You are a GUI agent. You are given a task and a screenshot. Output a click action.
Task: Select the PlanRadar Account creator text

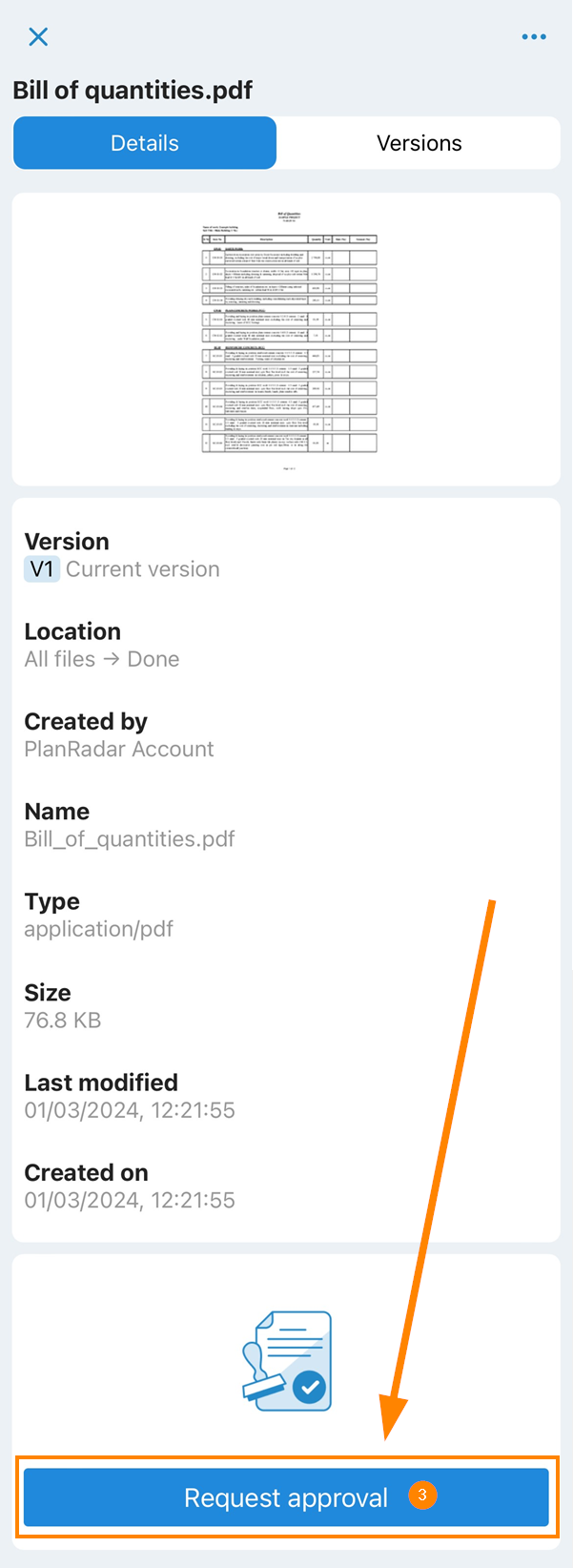(x=118, y=749)
